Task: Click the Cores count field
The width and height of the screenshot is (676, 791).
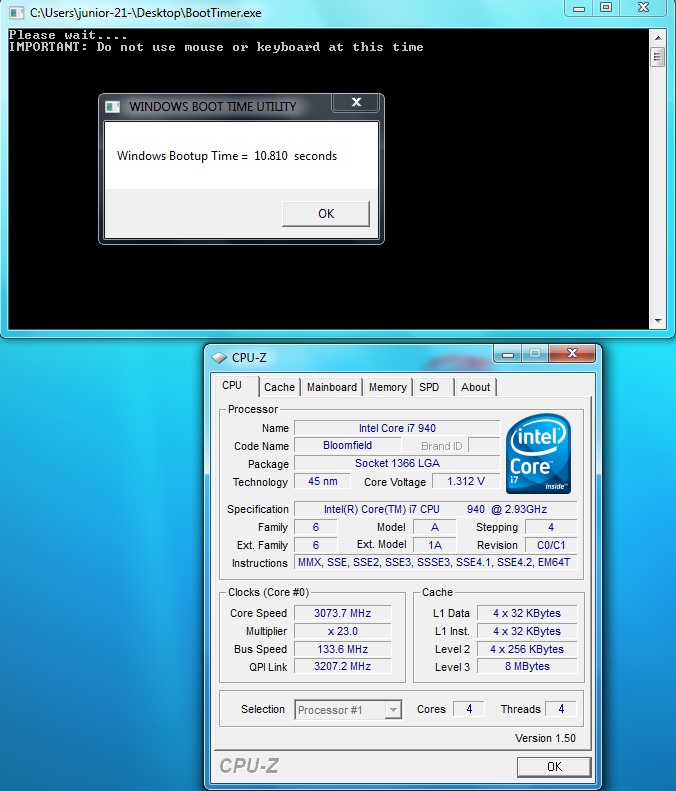Action: click(x=469, y=709)
